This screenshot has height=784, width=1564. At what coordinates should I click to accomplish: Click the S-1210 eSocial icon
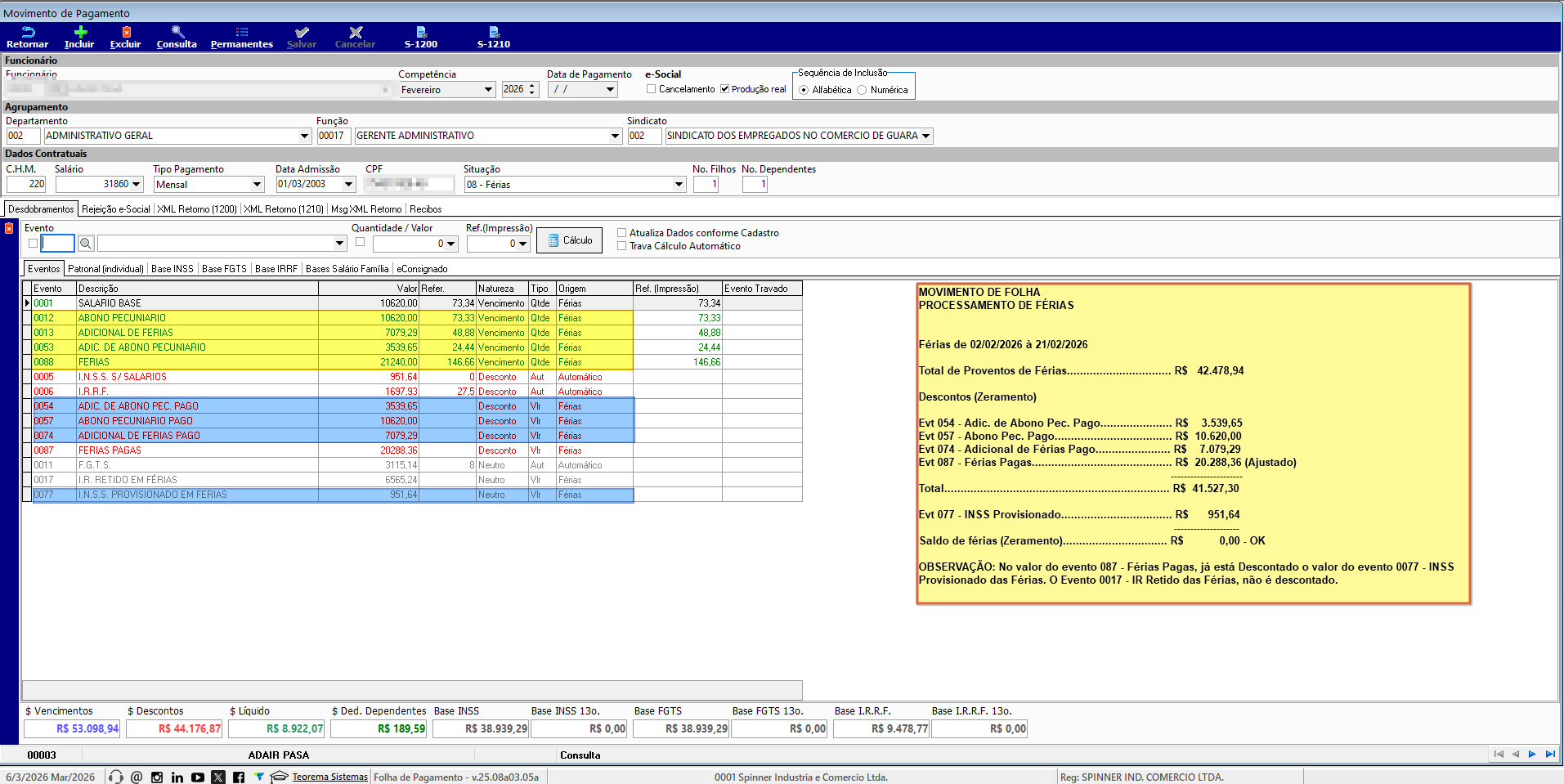pyautogui.click(x=494, y=33)
